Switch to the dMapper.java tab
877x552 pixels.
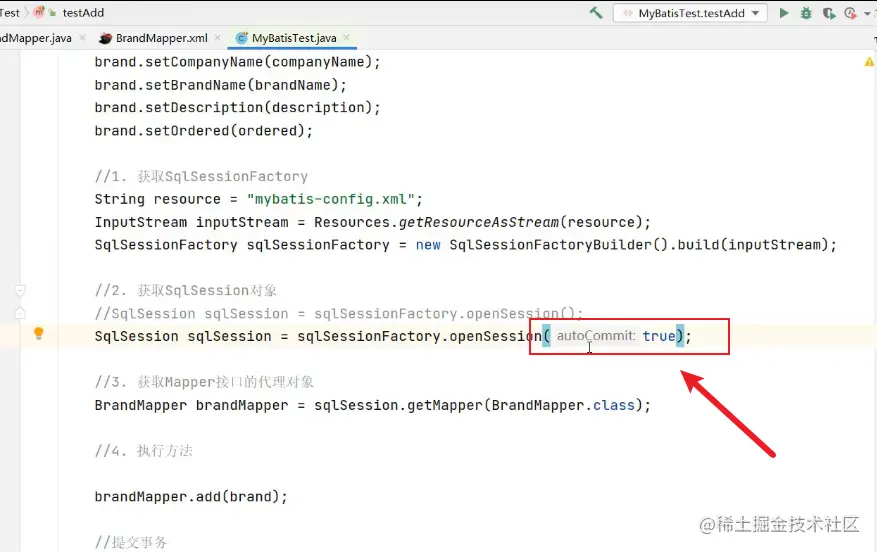(36, 38)
